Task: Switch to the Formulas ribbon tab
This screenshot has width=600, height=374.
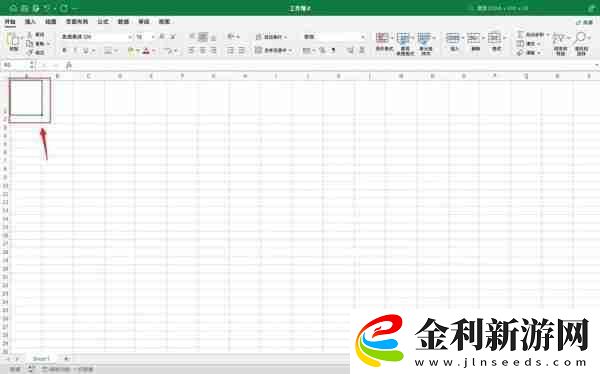Action: pyautogui.click(x=103, y=22)
